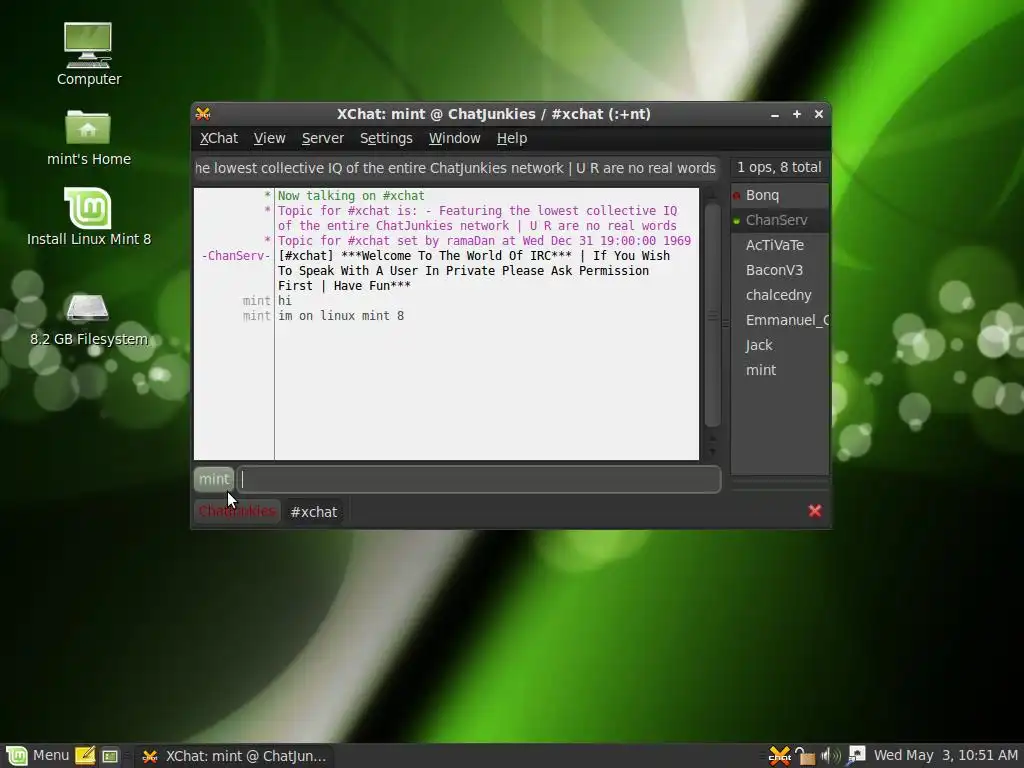This screenshot has height=768, width=1024.
Task: Select chalcedny in the user list
Action: pos(780,295)
